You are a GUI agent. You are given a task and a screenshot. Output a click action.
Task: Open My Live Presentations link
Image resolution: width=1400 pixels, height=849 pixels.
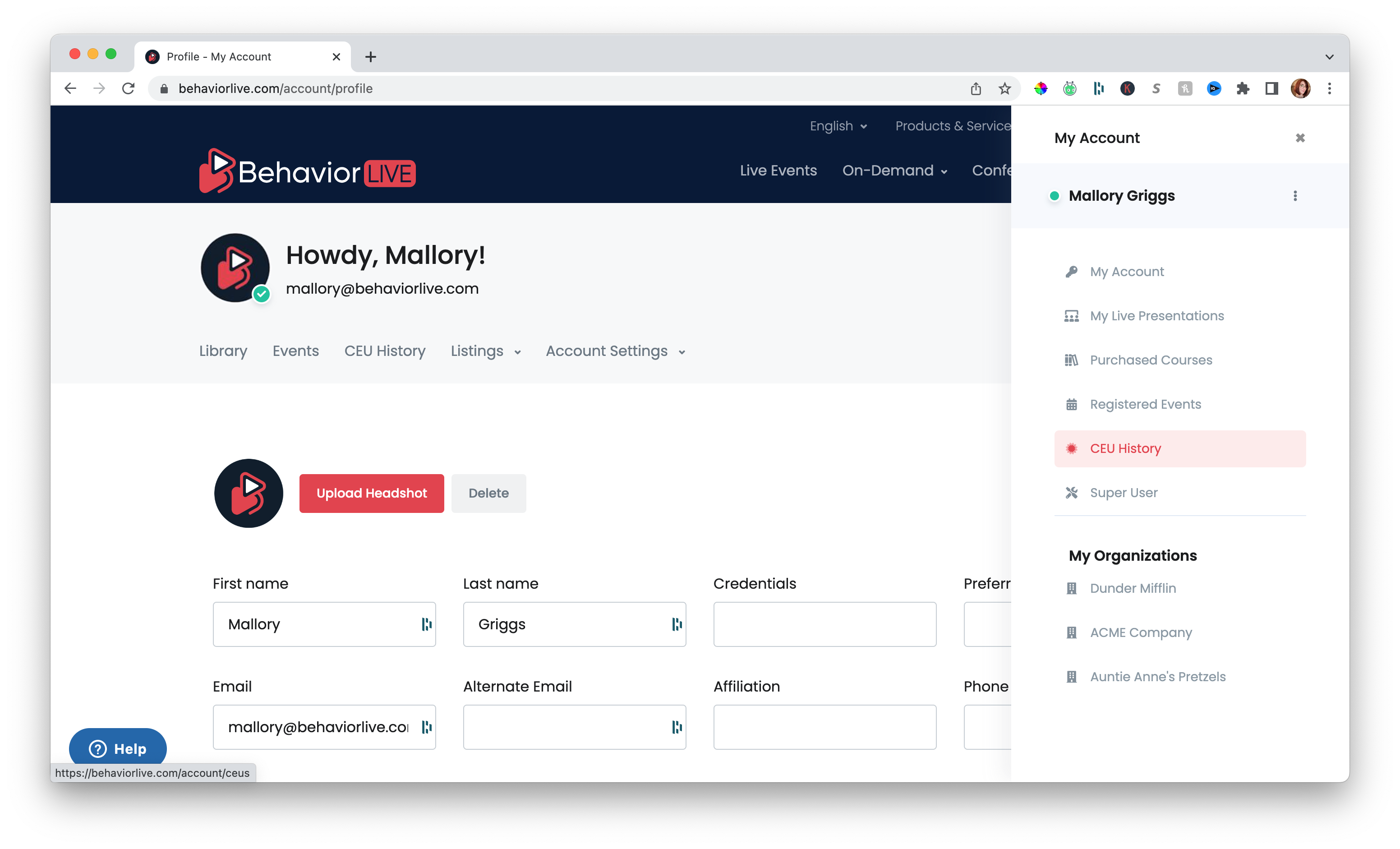[x=1157, y=316]
